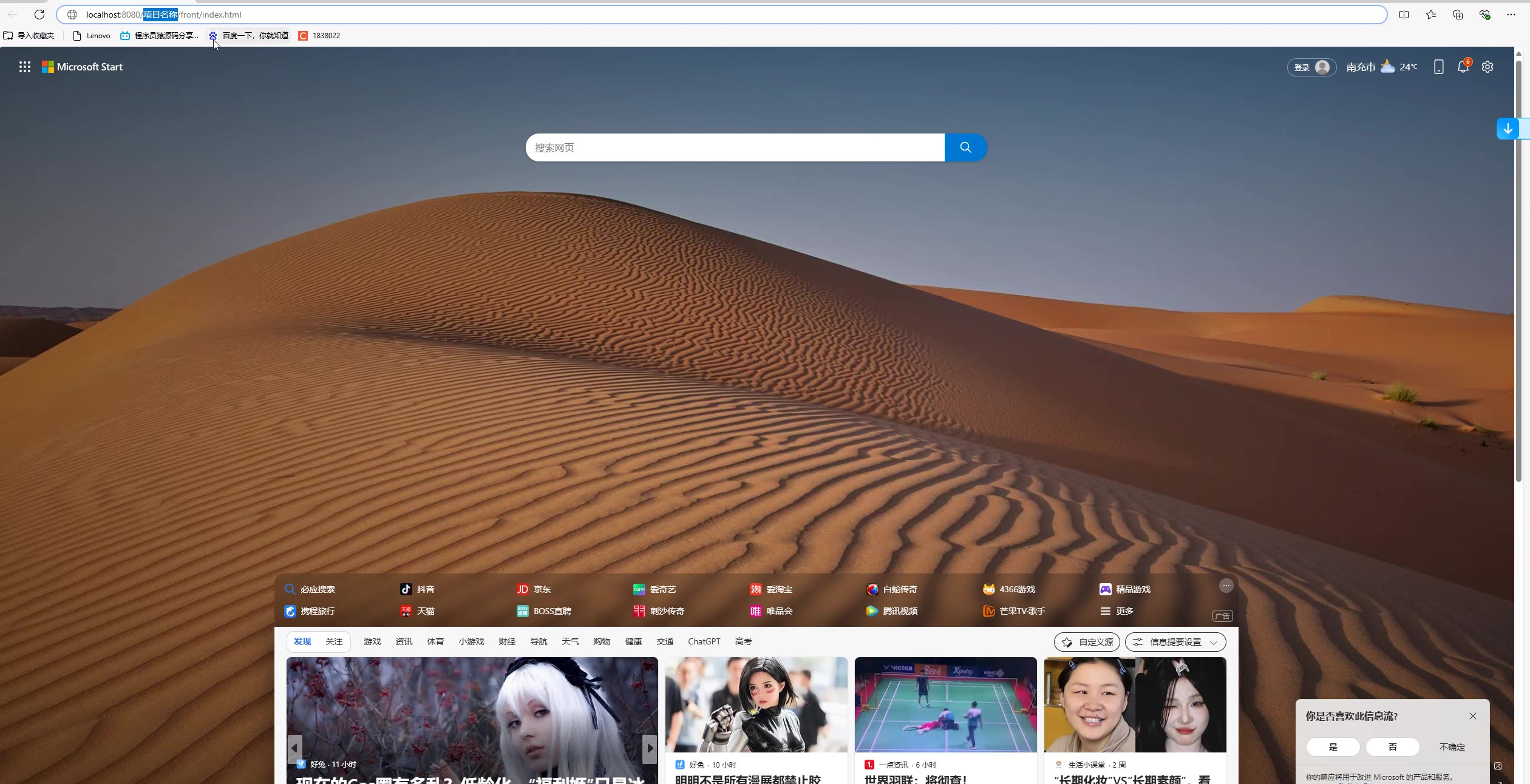
Task: Switch to the 体育 tab
Action: [435, 641]
